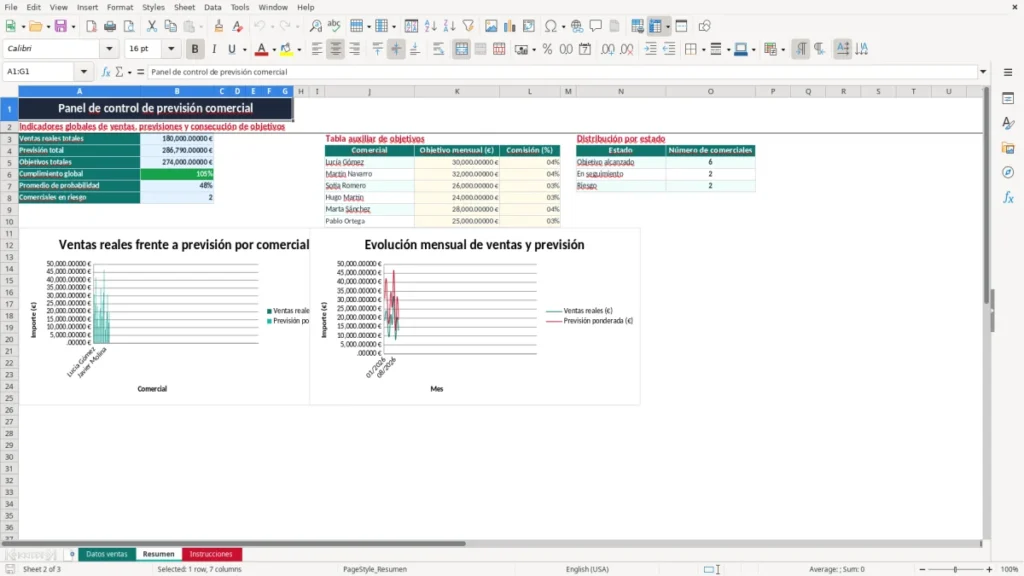The width and height of the screenshot is (1024, 576).
Task: Remove a decimal place
Action: point(626,49)
